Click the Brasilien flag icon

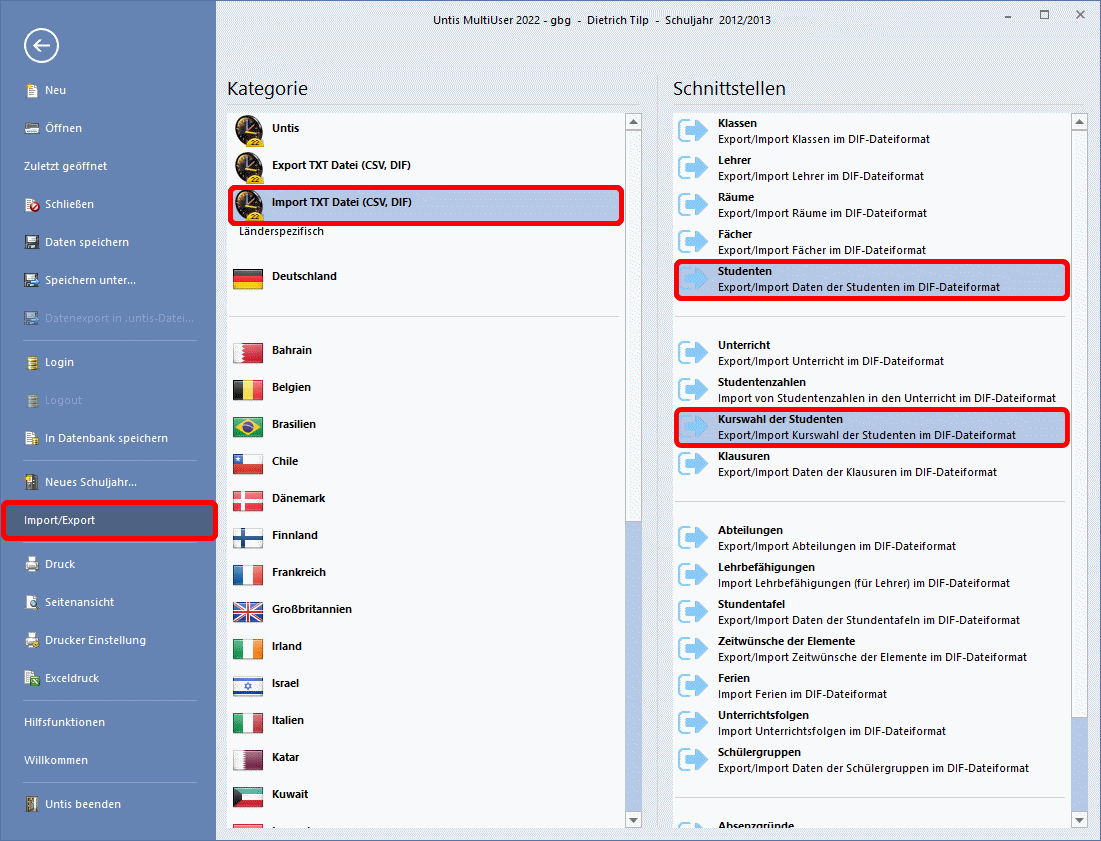point(248,425)
